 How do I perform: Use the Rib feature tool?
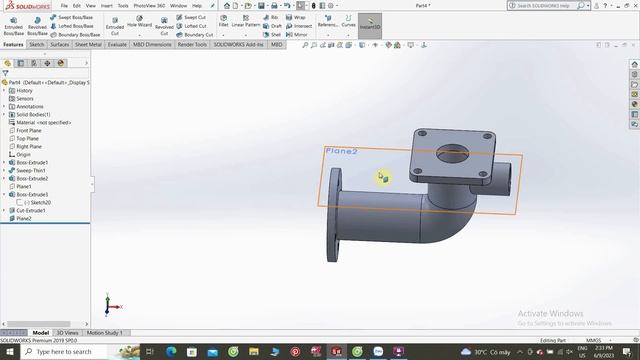click(271, 18)
